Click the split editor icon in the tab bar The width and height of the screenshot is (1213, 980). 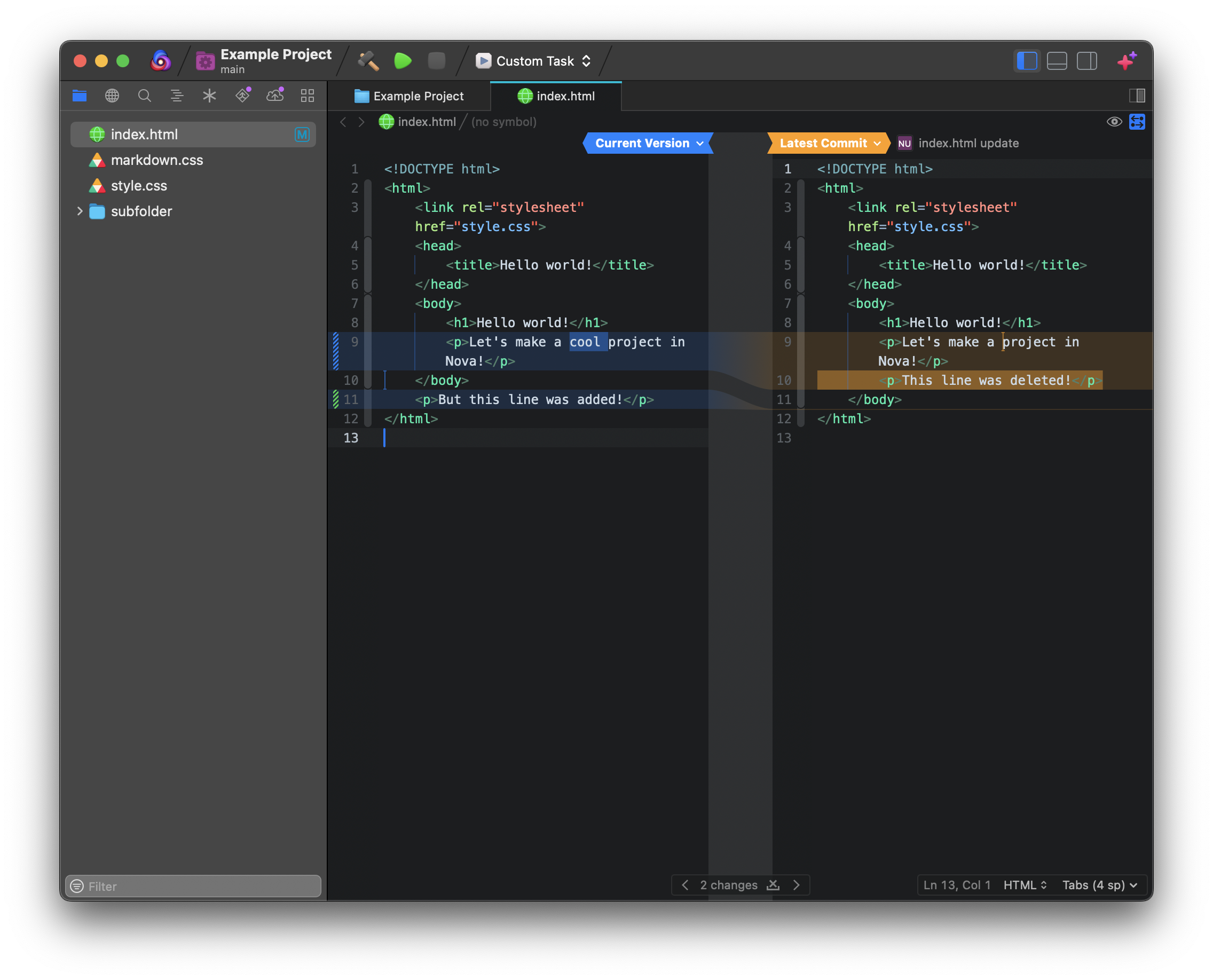(1137, 96)
